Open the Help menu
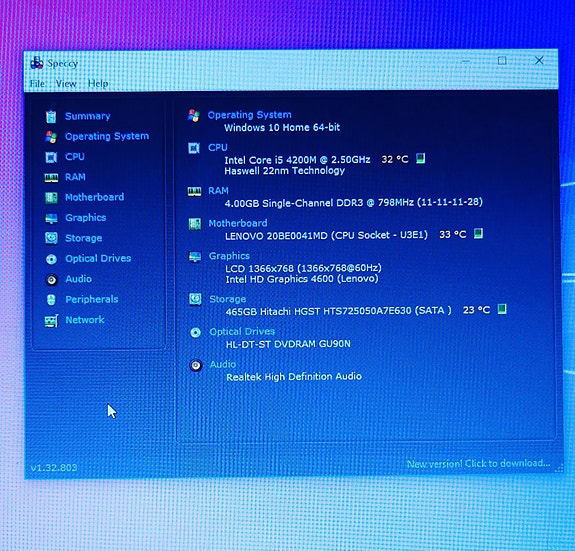 (98, 84)
